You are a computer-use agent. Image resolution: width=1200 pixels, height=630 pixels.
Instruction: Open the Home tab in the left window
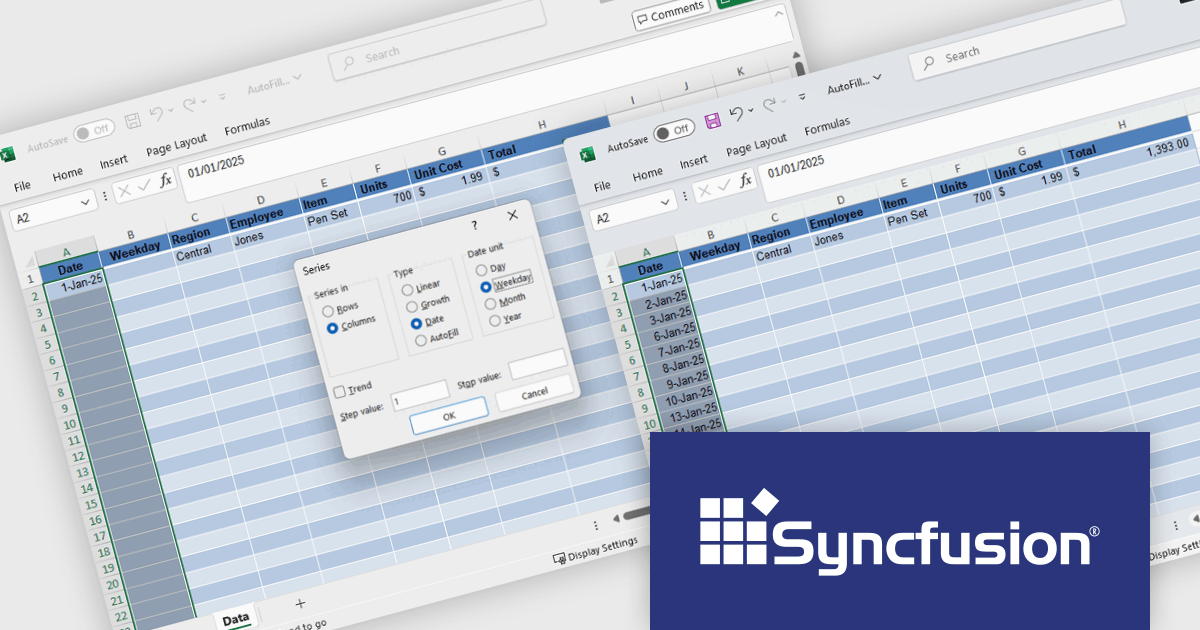(68, 174)
